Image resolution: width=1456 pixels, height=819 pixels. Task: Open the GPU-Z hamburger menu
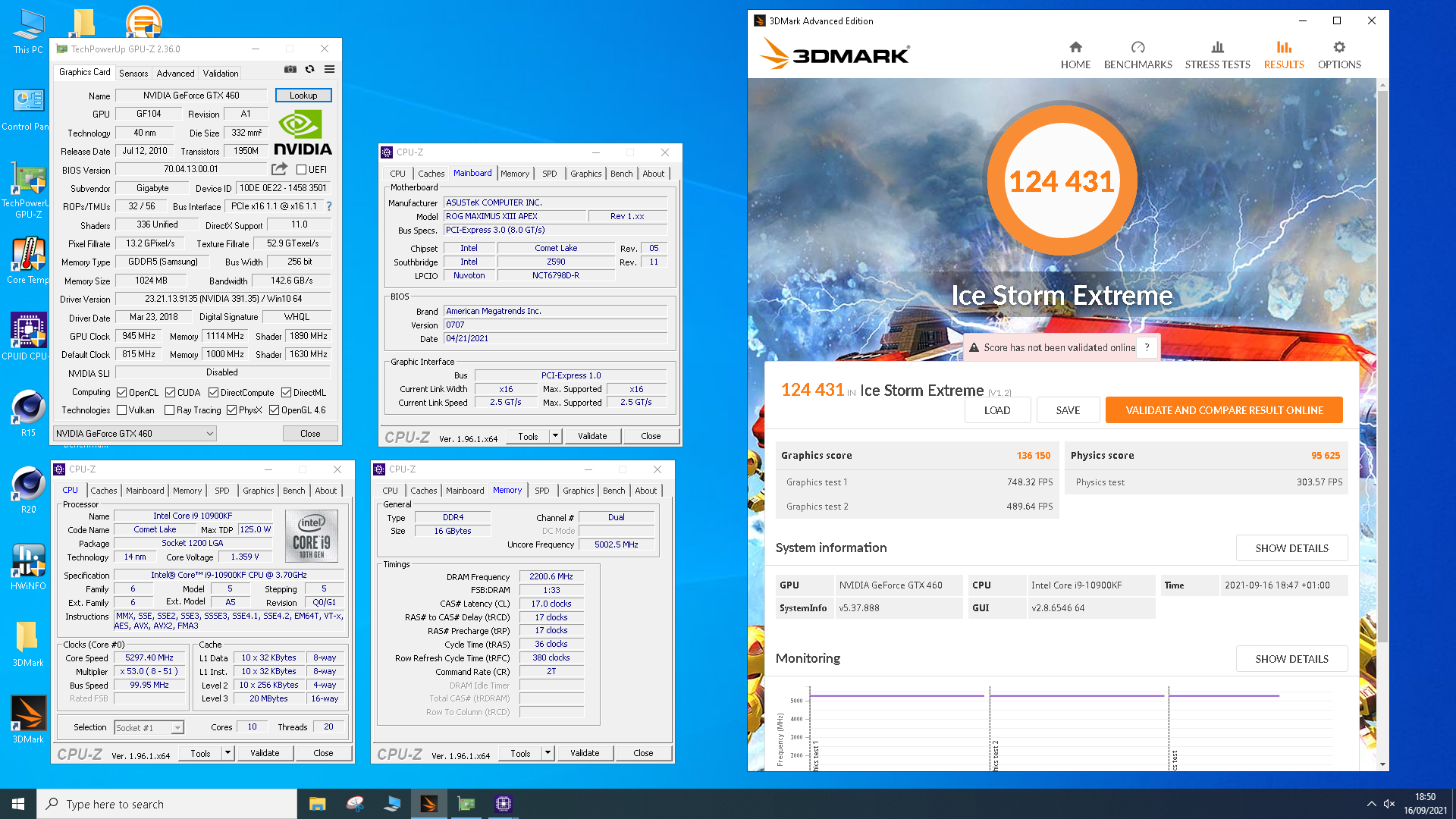329,69
